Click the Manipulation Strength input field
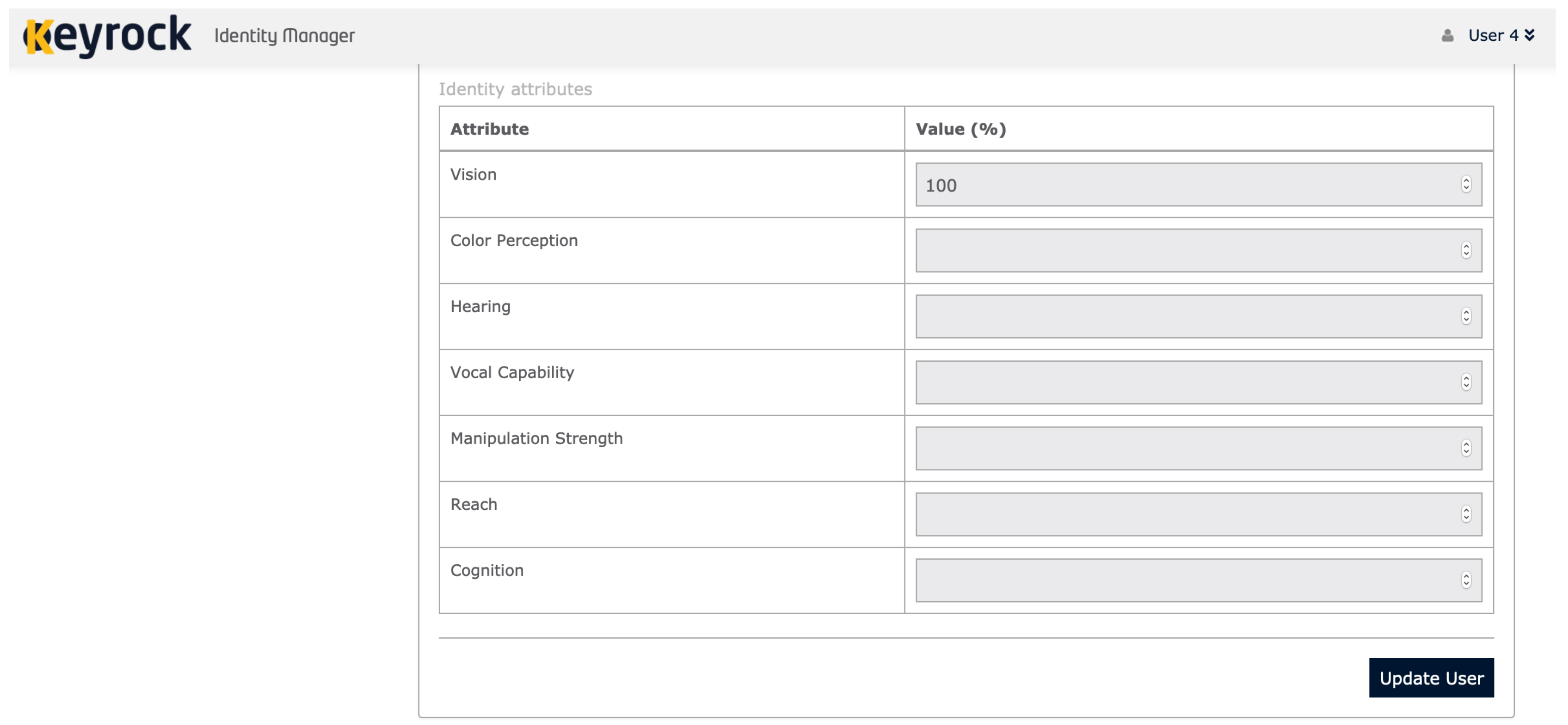 tap(1187, 448)
